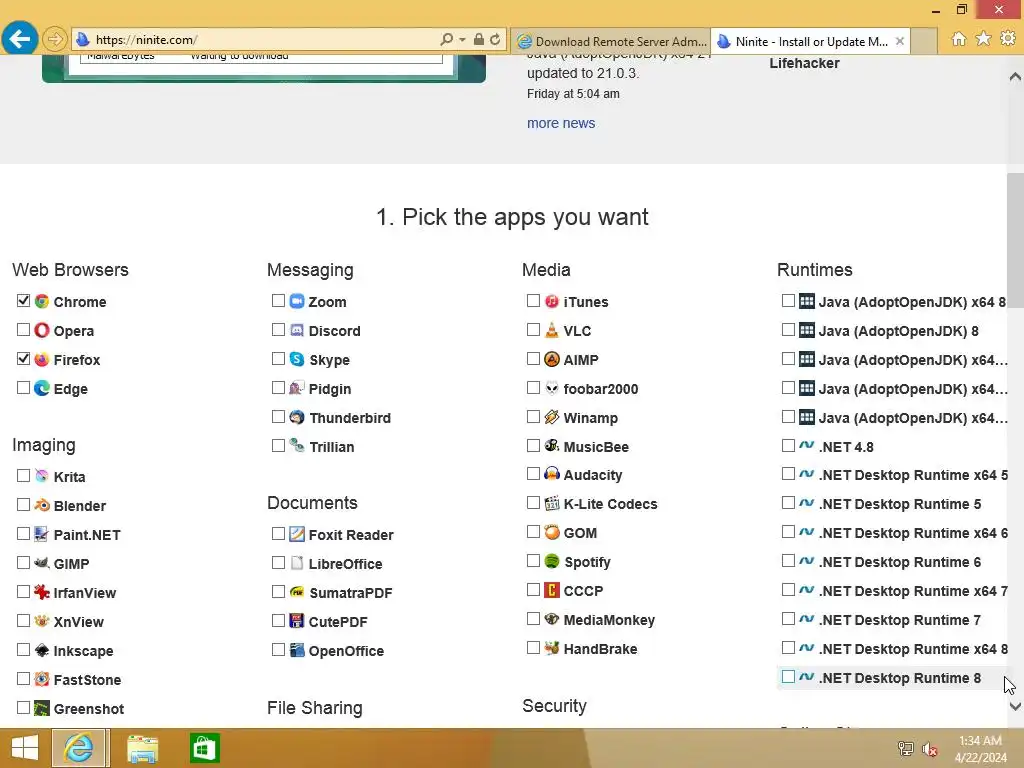Click the iTunes icon
Image resolution: width=1024 pixels, height=768 pixels.
pyautogui.click(x=552, y=301)
